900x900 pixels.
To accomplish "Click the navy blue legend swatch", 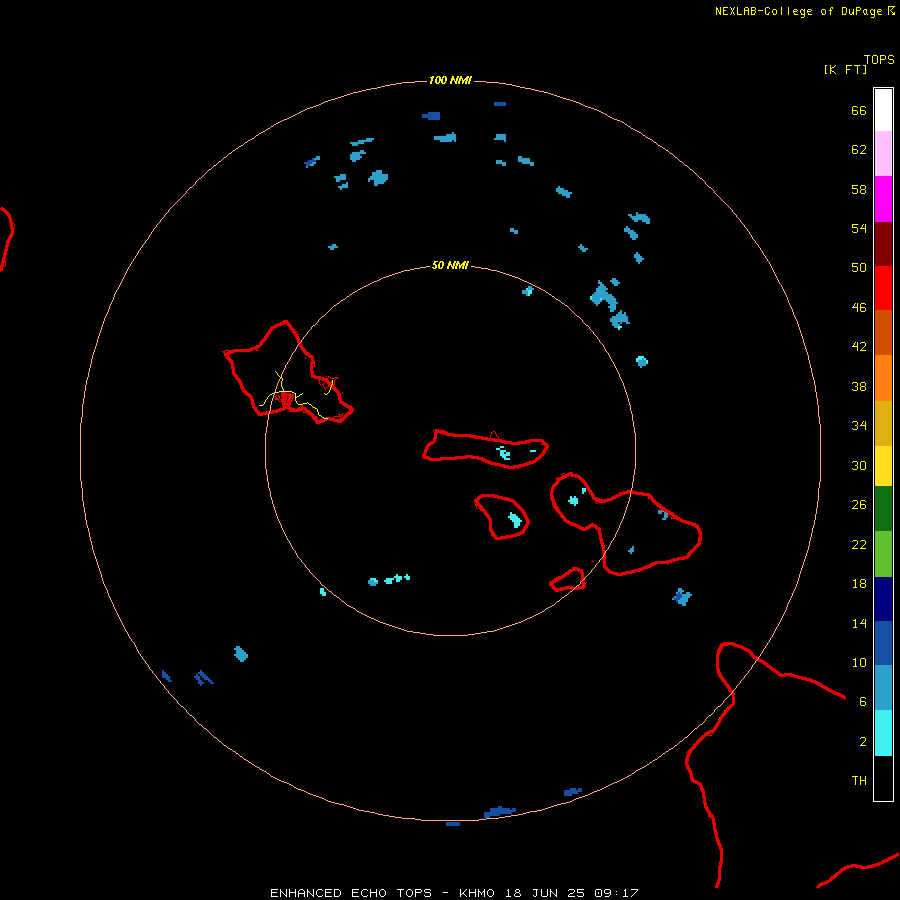I will coord(883,599).
